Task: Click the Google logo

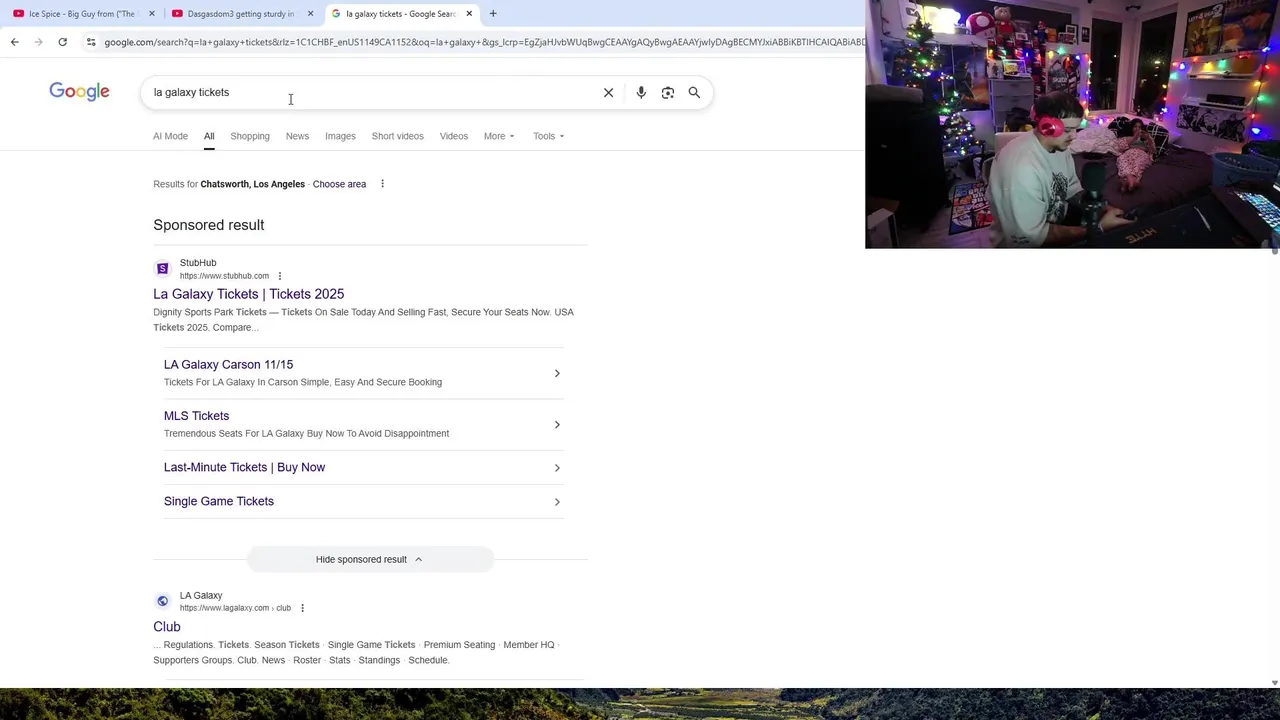Action: pos(79,92)
